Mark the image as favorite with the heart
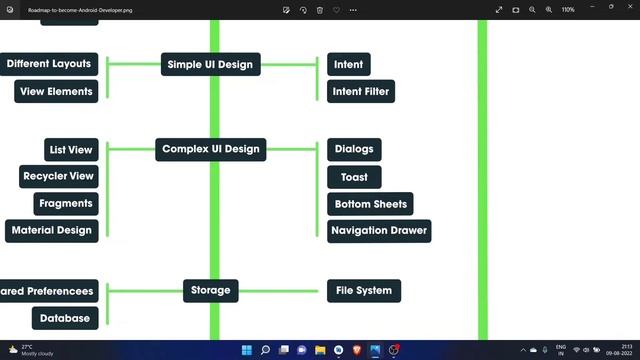Viewport: 640px width, 360px height. click(336, 10)
